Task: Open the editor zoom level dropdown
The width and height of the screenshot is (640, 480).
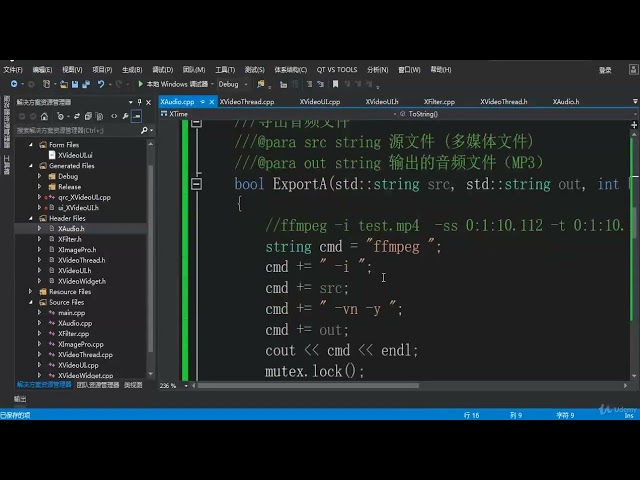Action: [187, 386]
